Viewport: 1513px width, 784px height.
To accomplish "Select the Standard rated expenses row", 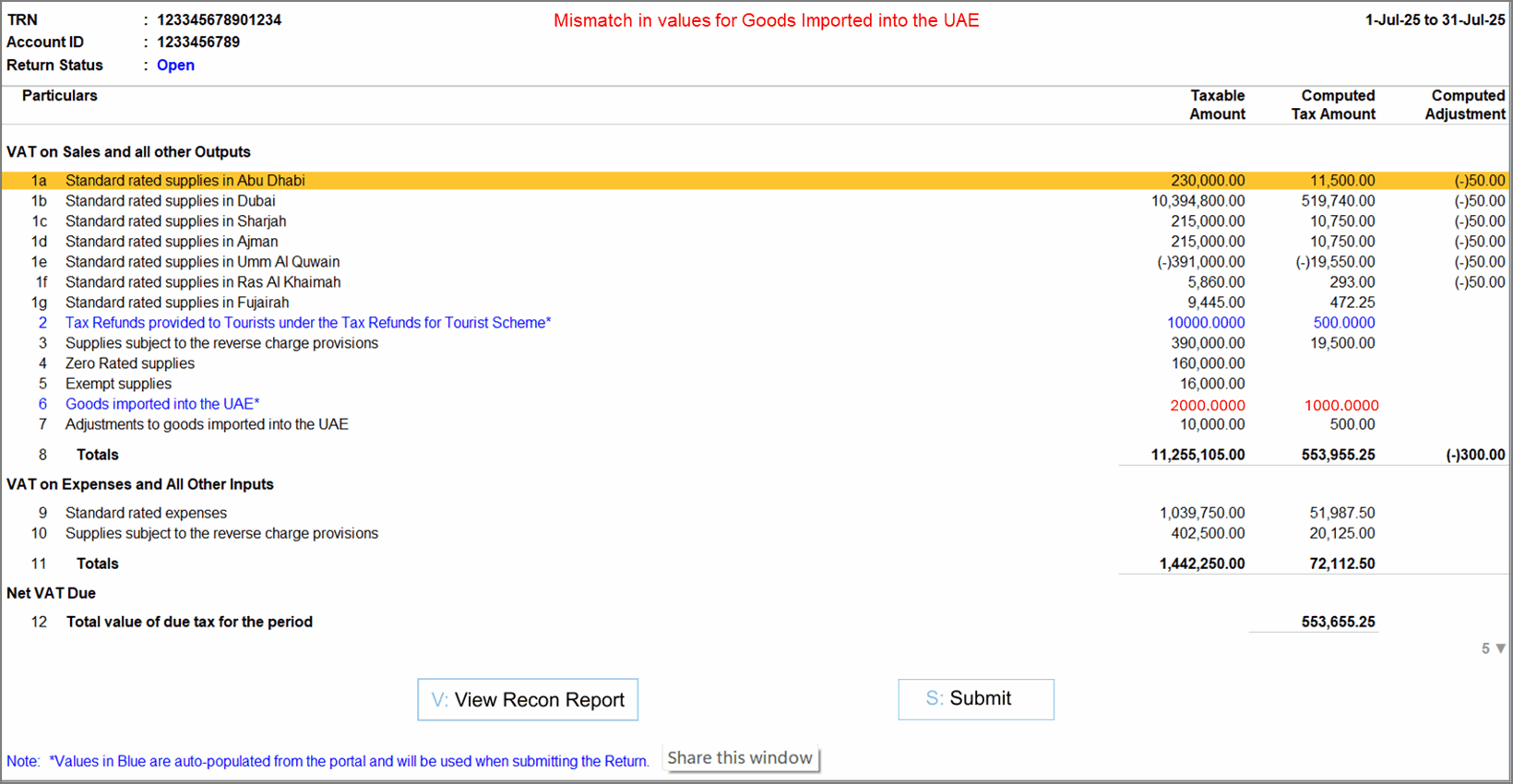I will [x=146, y=513].
